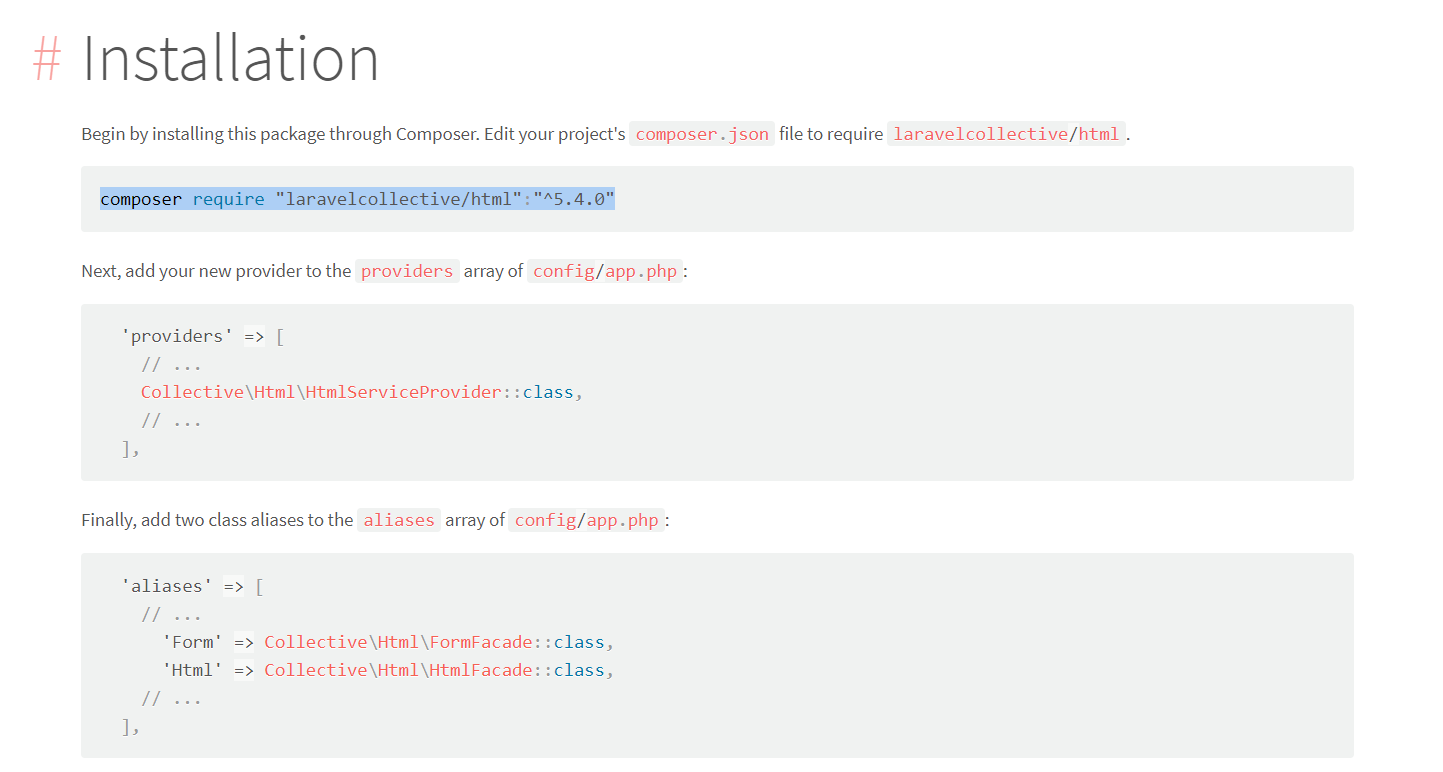
Task: Click the laravelcollective/html inline code
Action: coord(1007,134)
